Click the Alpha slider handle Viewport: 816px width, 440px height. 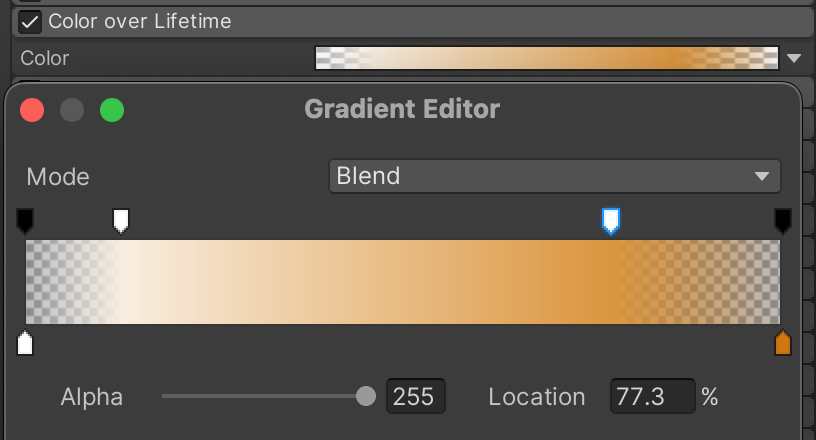click(x=366, y=397)
